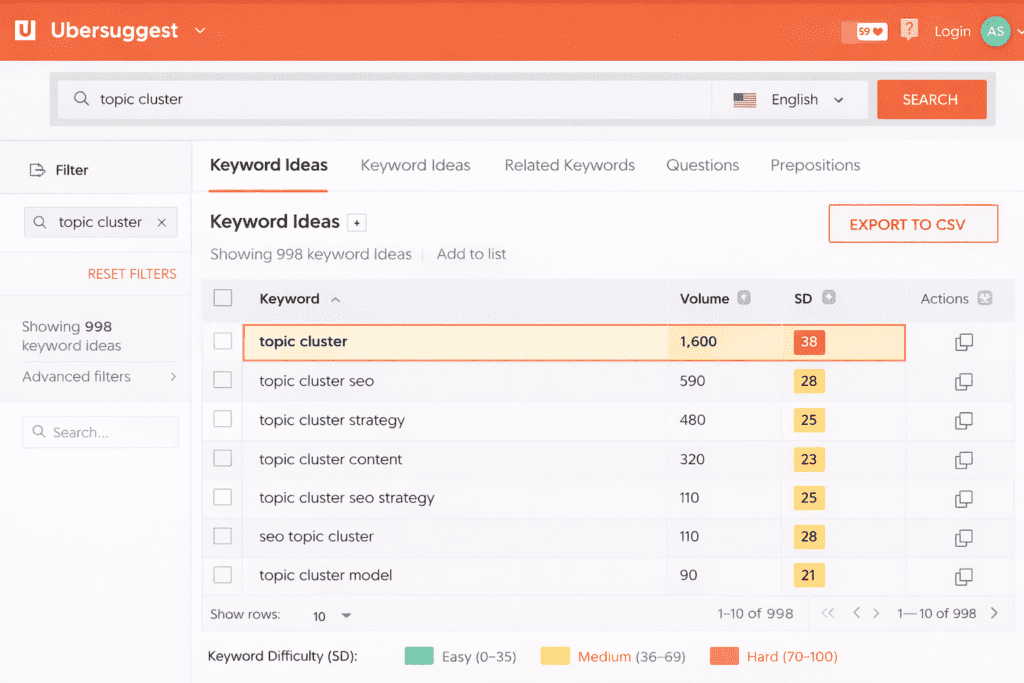Click the copy icon for 'topic cluster model'
Screen dimensions: 1024x683
(x=963, y=576)
